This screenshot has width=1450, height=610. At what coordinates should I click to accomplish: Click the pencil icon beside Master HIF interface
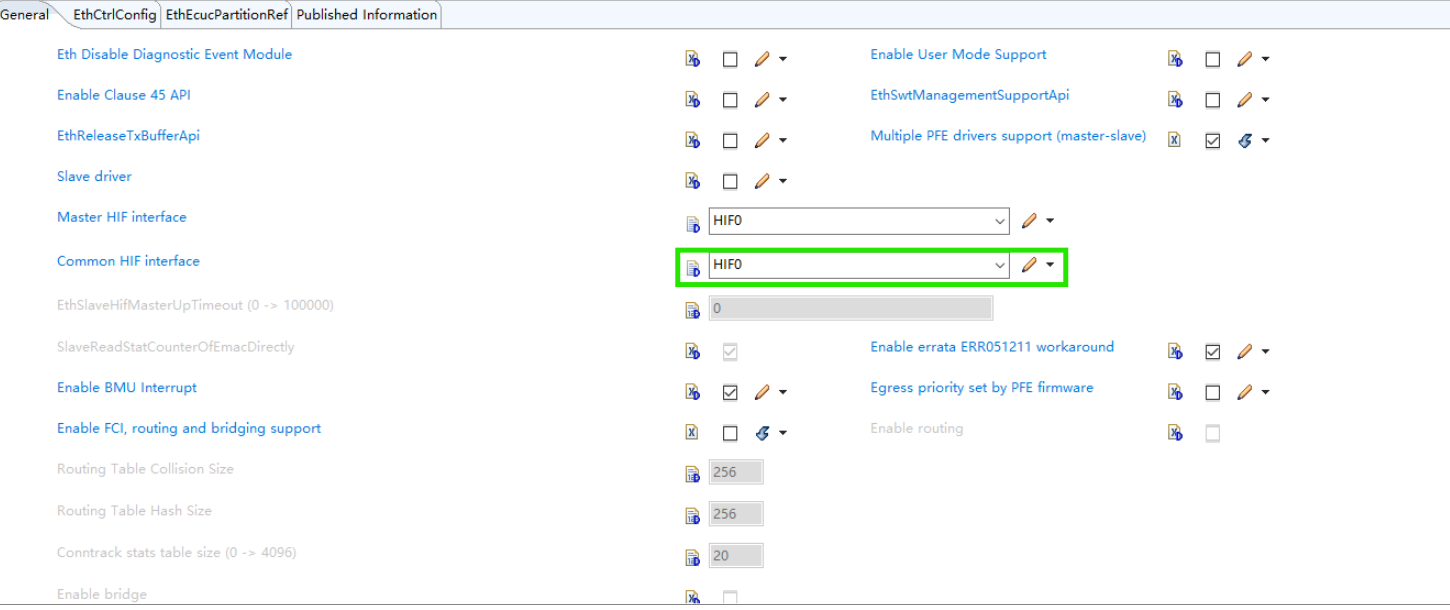[1030, 220]
